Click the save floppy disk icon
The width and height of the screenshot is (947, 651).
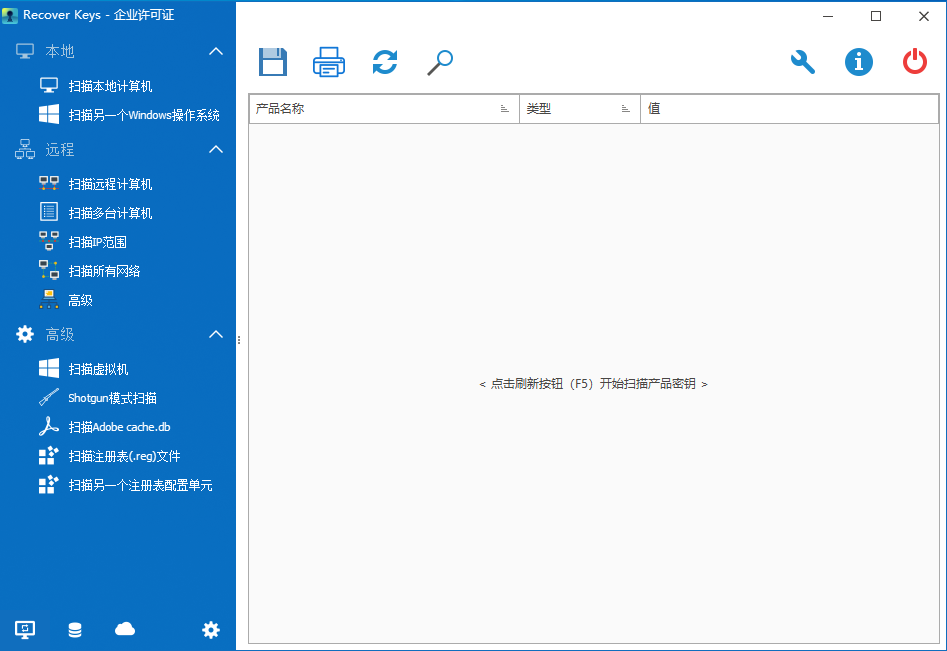273,62
